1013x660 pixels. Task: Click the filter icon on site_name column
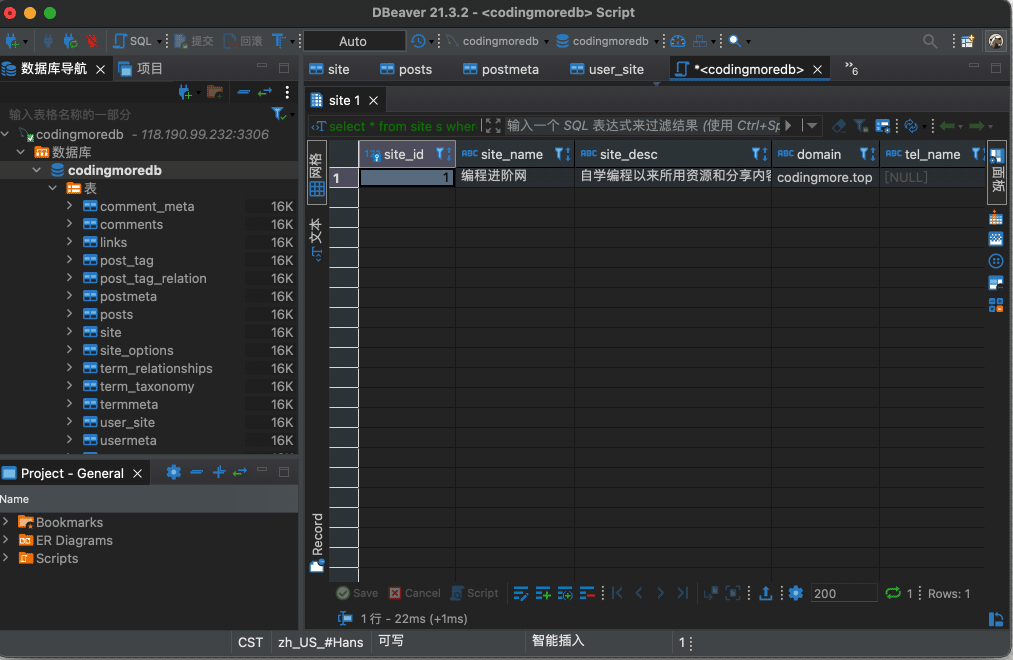pos(560,155)
